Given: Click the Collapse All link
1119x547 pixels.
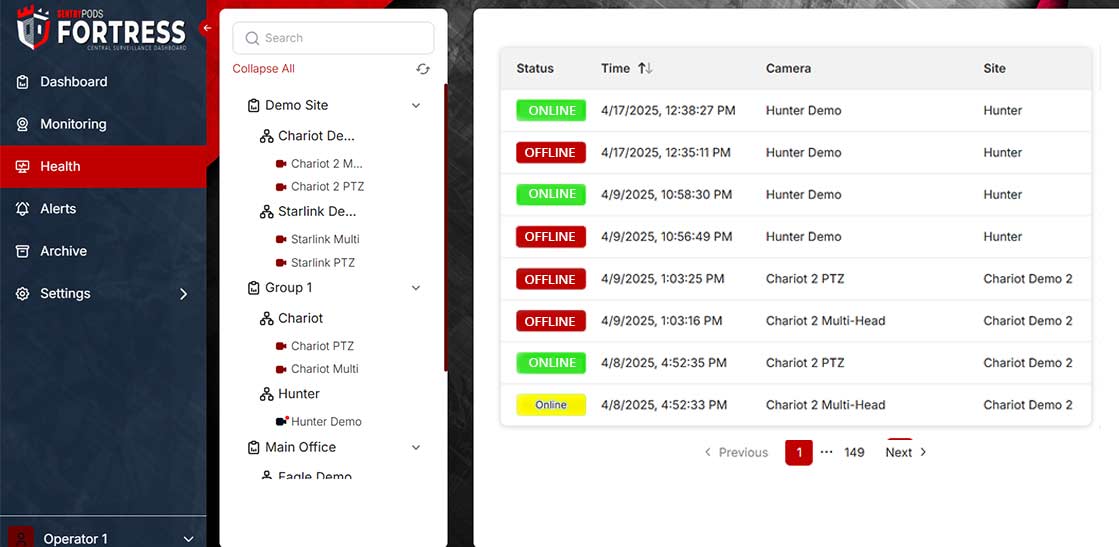Looking at the screenshot, I should (x=263, y=69).
